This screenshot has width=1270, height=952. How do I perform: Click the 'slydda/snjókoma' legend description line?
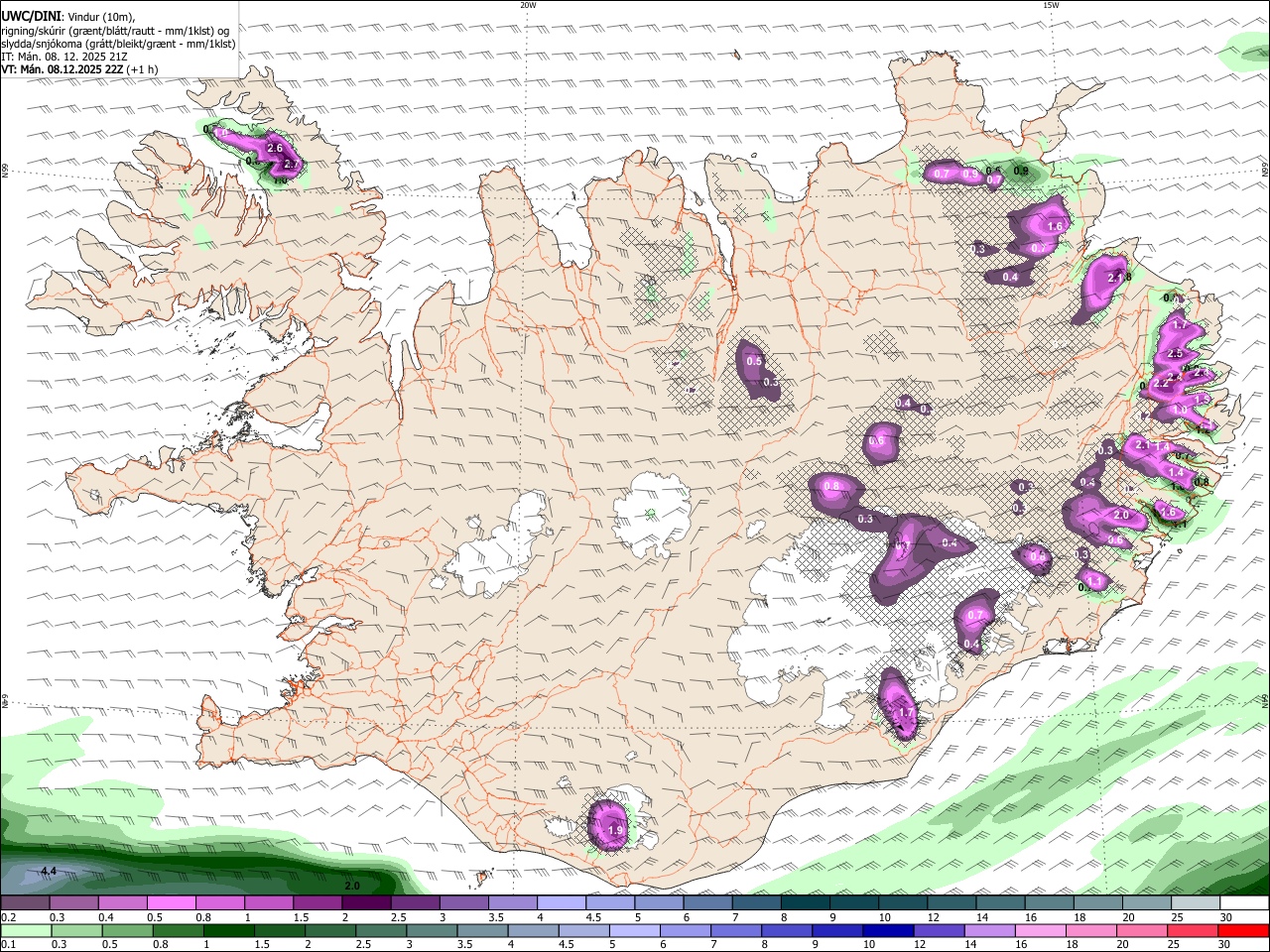click(x=118, y=44)
